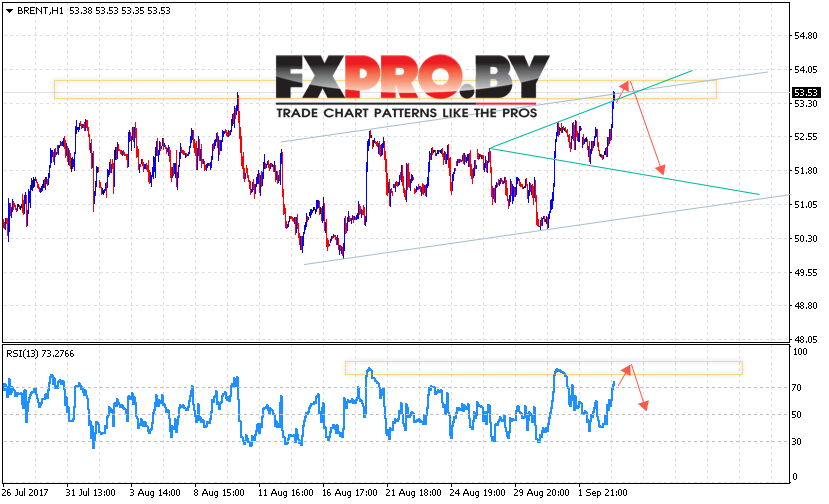Click the RSI 50 level label
Image resolution: width=829 pixels, height=504 pixels.
tap(797, 415)
